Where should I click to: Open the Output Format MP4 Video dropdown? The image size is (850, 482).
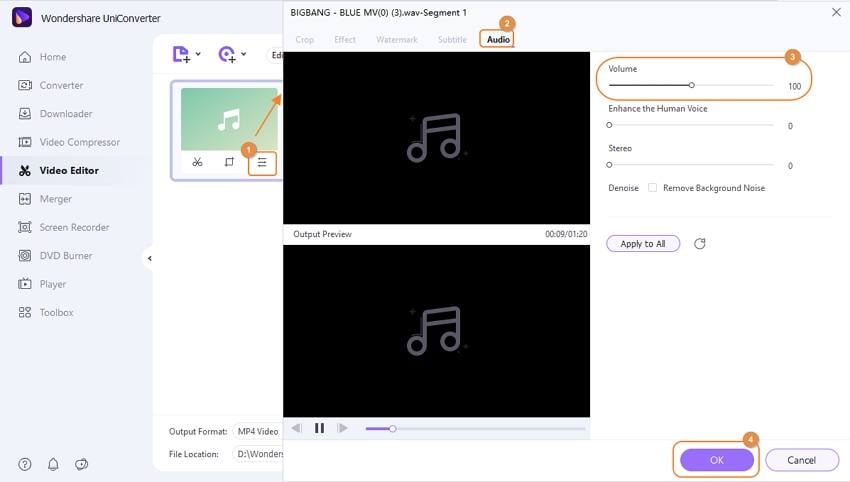[258, 432]
